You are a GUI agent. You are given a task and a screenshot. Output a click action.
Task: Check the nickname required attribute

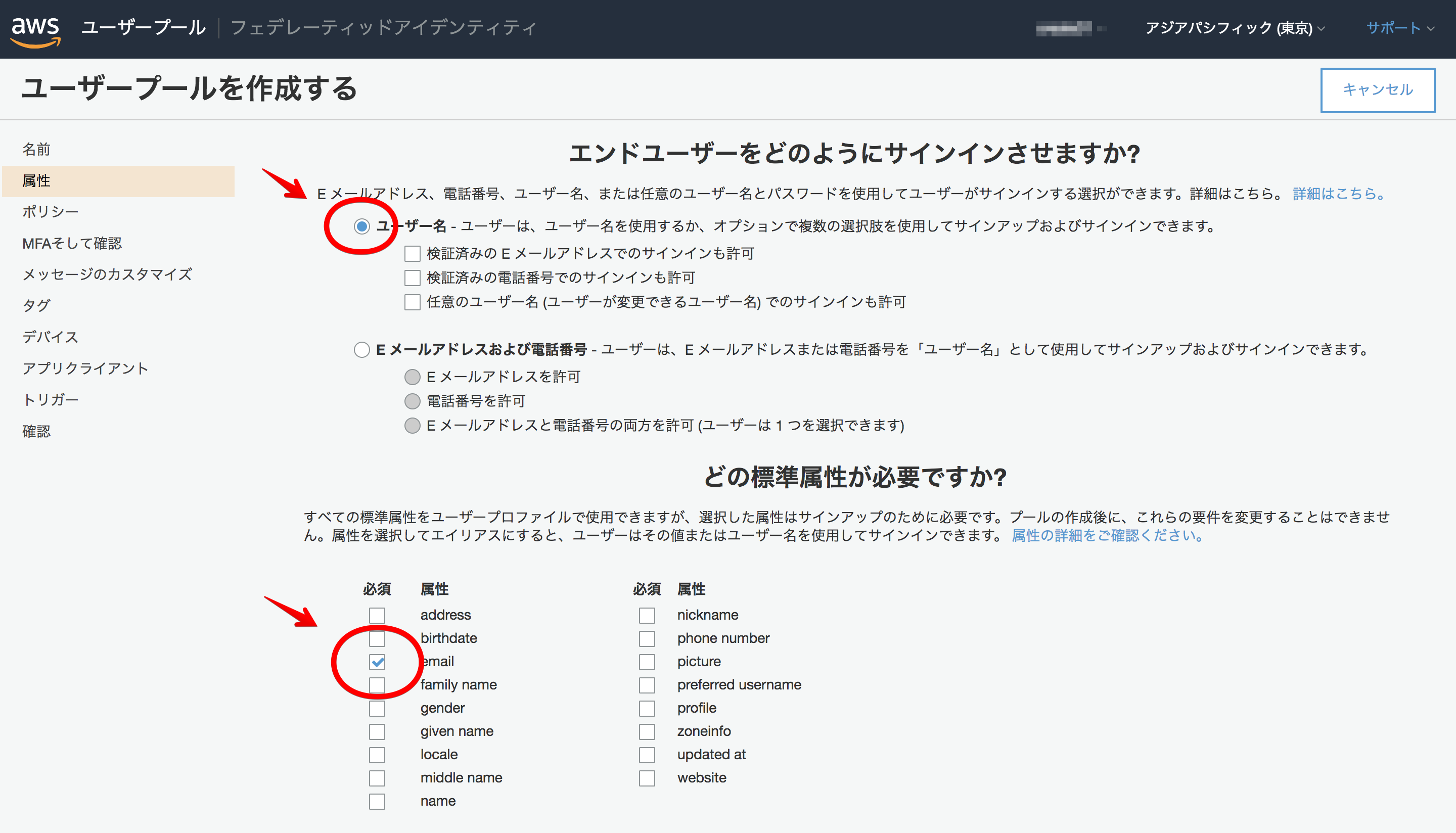647,616
